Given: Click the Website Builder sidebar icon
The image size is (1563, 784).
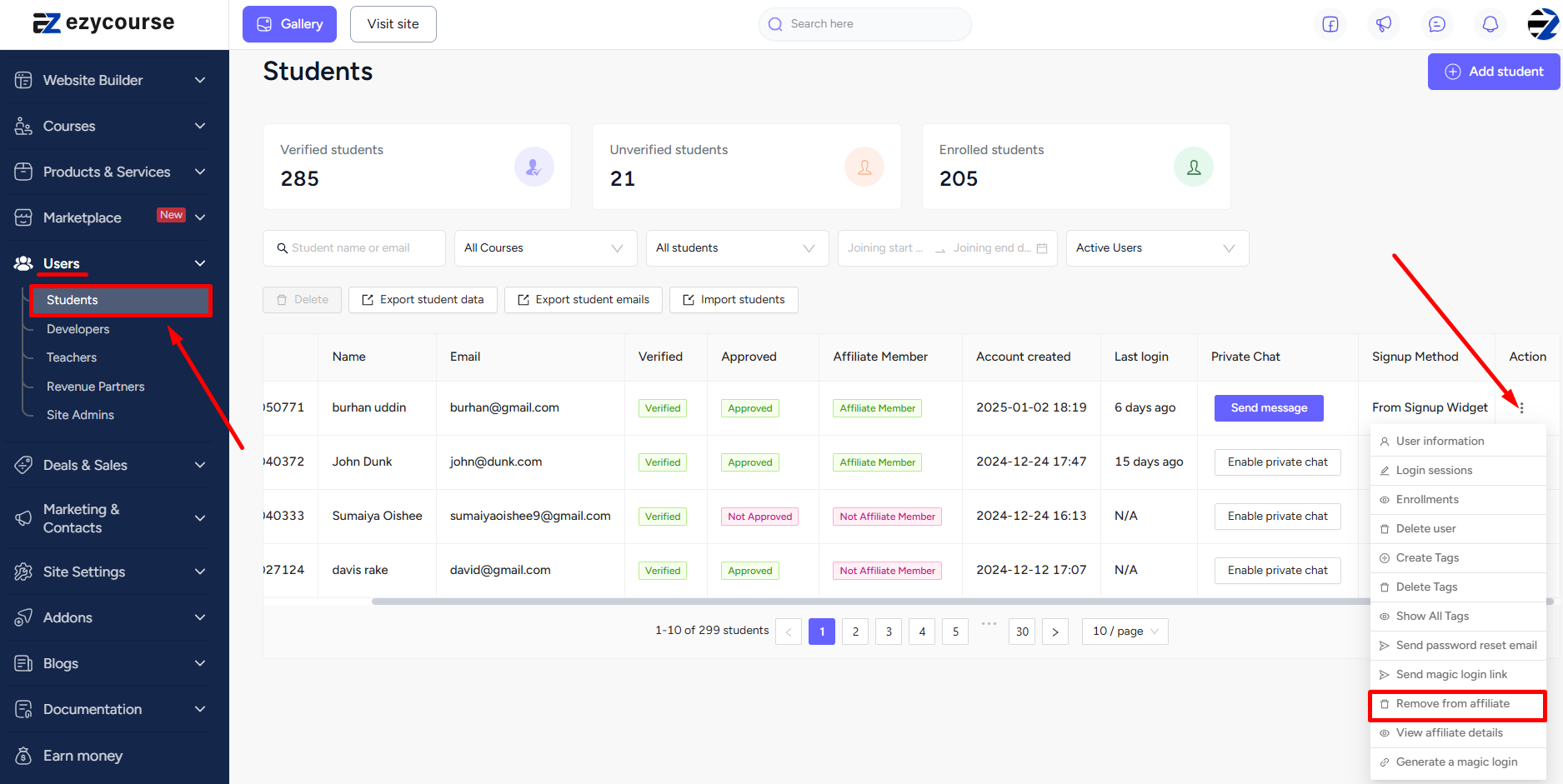Looking at the screenshot, I should tap(23, 80).
